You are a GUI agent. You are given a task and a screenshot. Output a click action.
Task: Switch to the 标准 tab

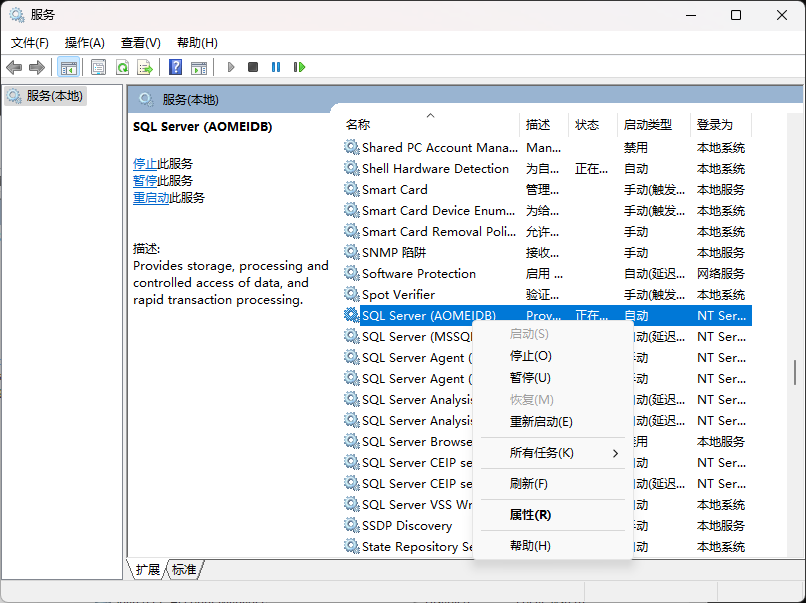(x=184, y=569)
